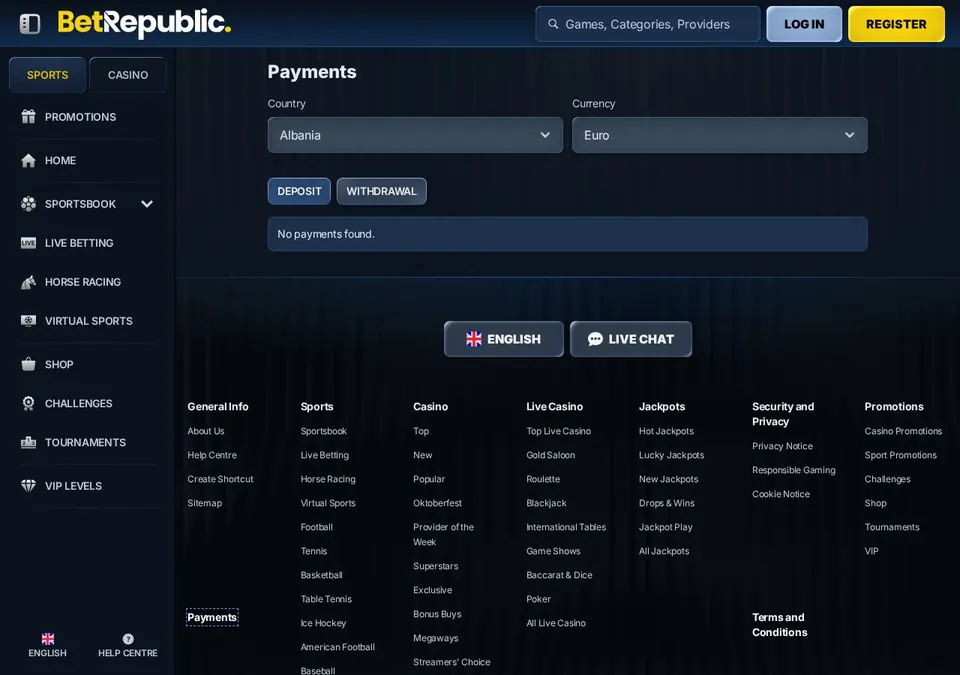Focus the Games, Categories, Providers search field
The image size is (960, 675).
[648, 24]
